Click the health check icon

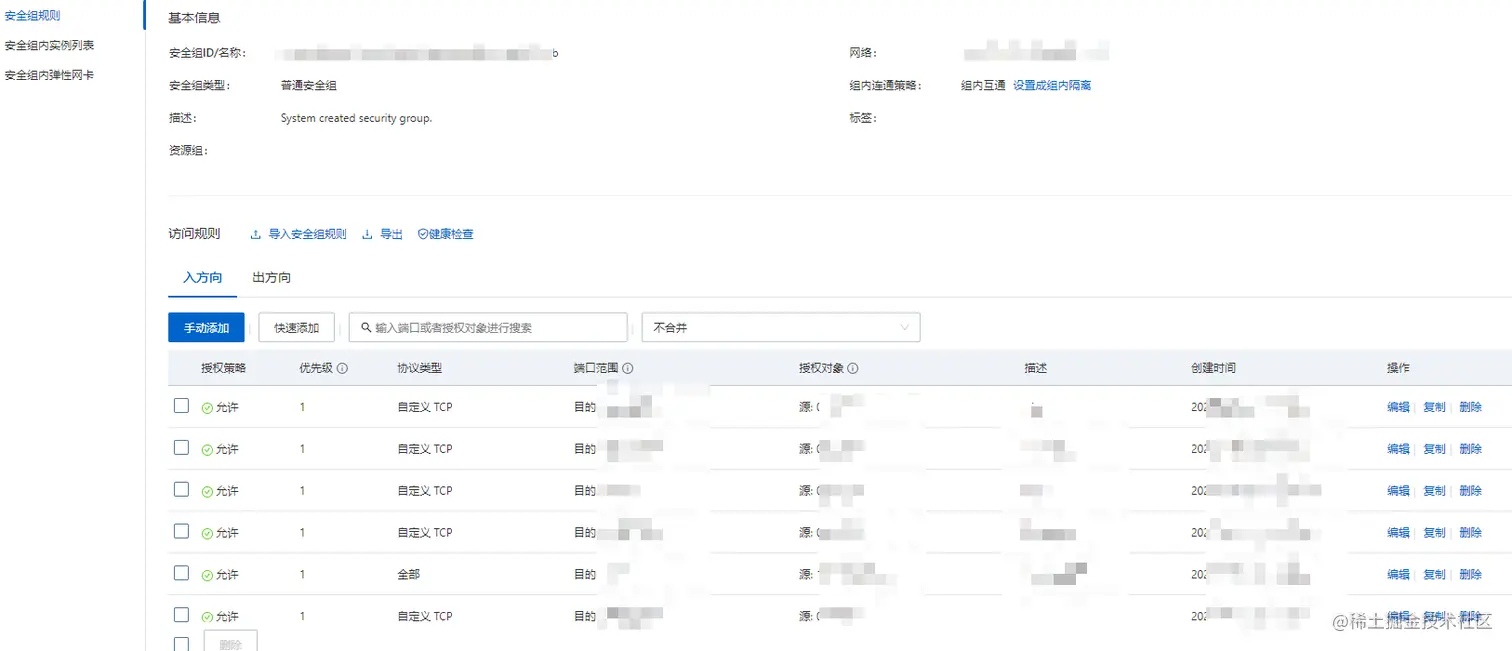click(x=424, y=234)
